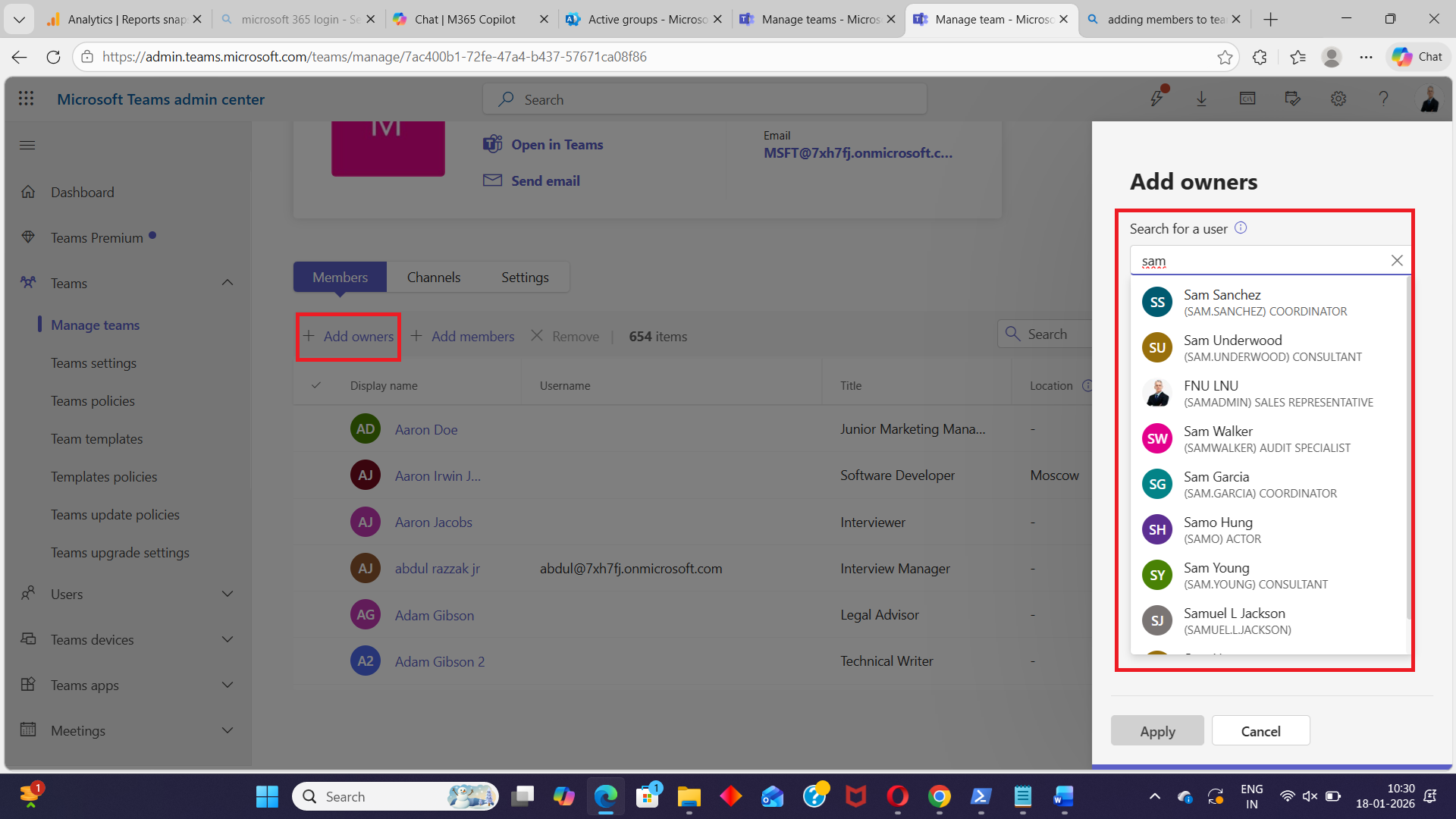Open the downloads arrow icon in header
This screenshot has height=819, width=1456.
tap(1201, 99)
